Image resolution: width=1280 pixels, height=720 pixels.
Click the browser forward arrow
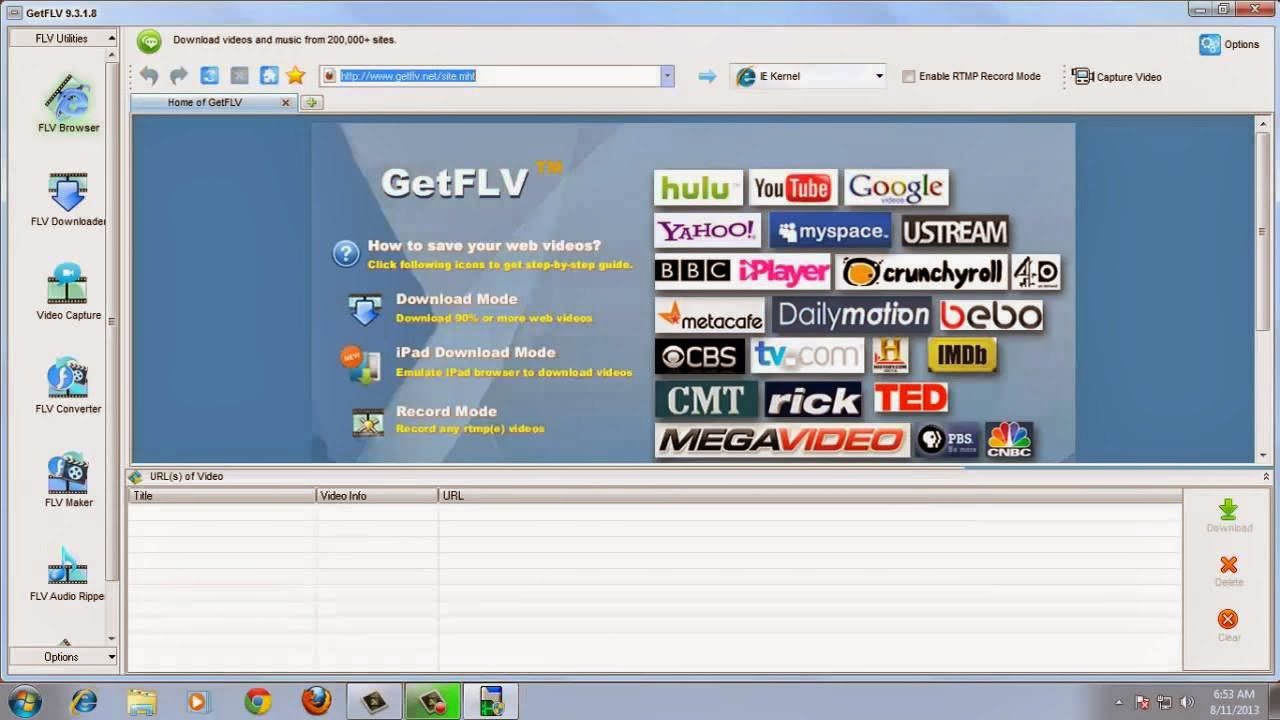[179, 76]
